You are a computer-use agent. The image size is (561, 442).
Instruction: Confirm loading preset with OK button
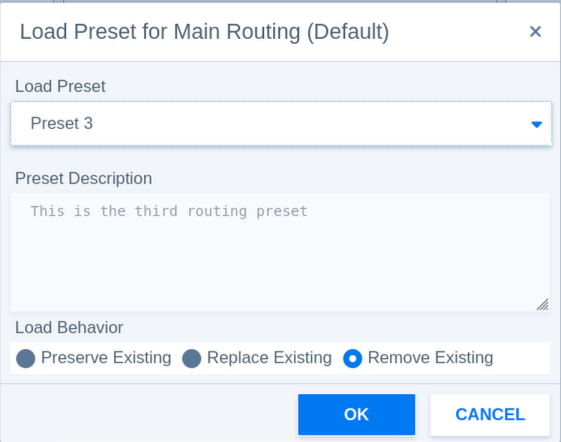[356, 414]
